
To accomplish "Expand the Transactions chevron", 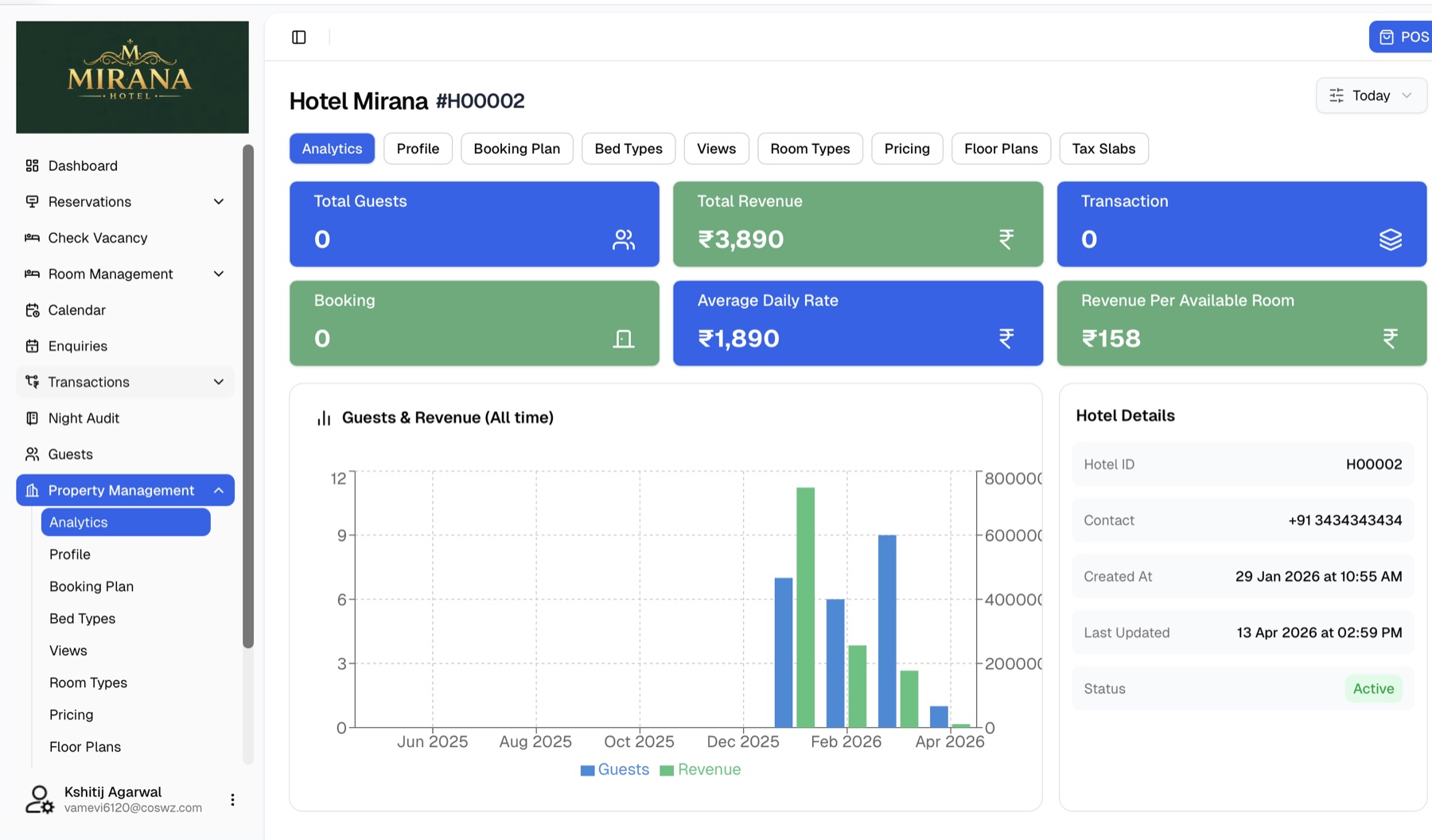I will click(x=219, y=382).
